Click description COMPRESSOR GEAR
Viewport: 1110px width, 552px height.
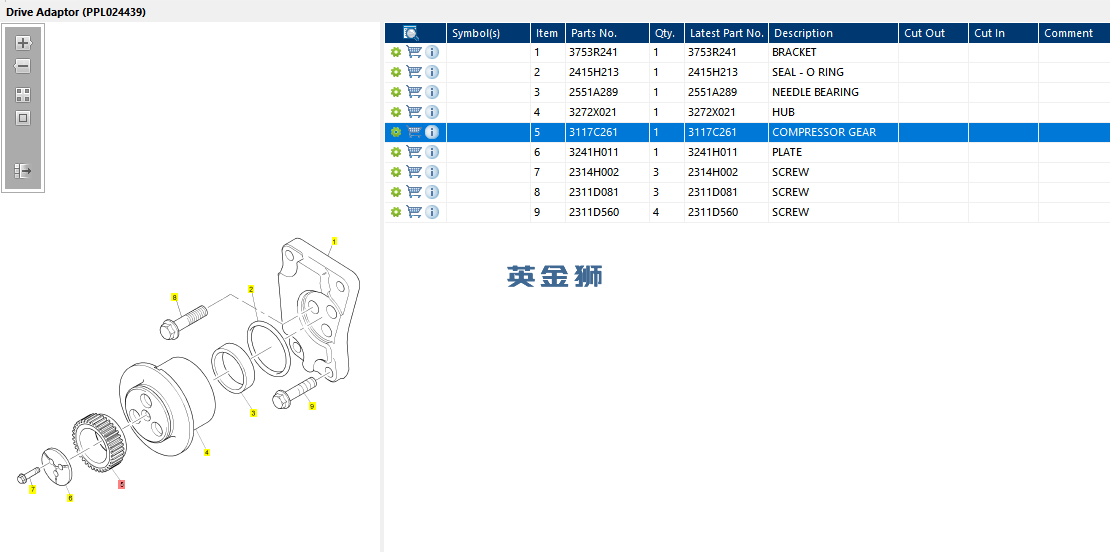[824, 132]
